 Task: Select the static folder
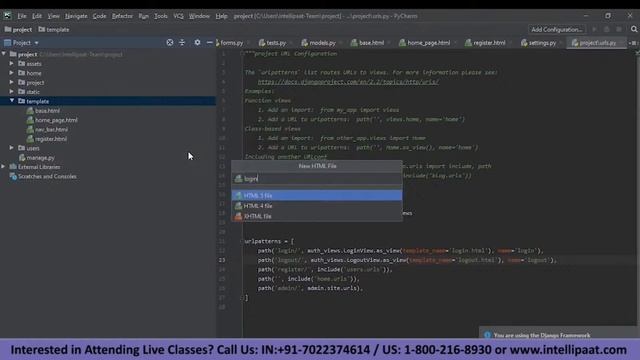coord(33,92)
